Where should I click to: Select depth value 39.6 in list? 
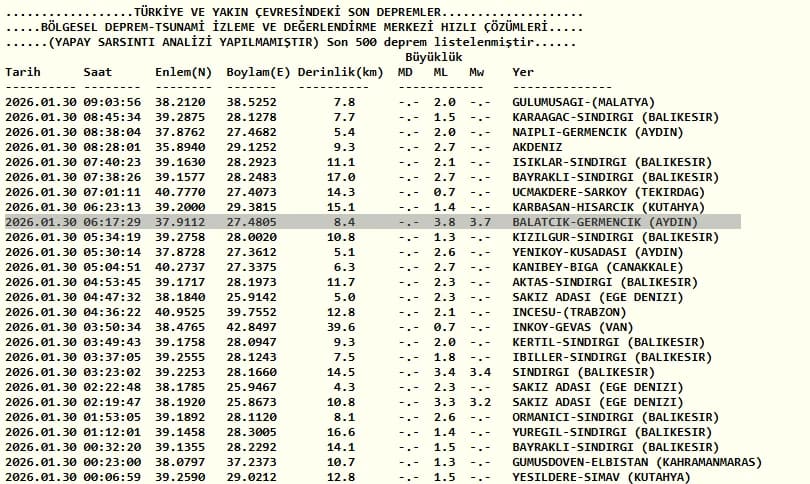340,327
